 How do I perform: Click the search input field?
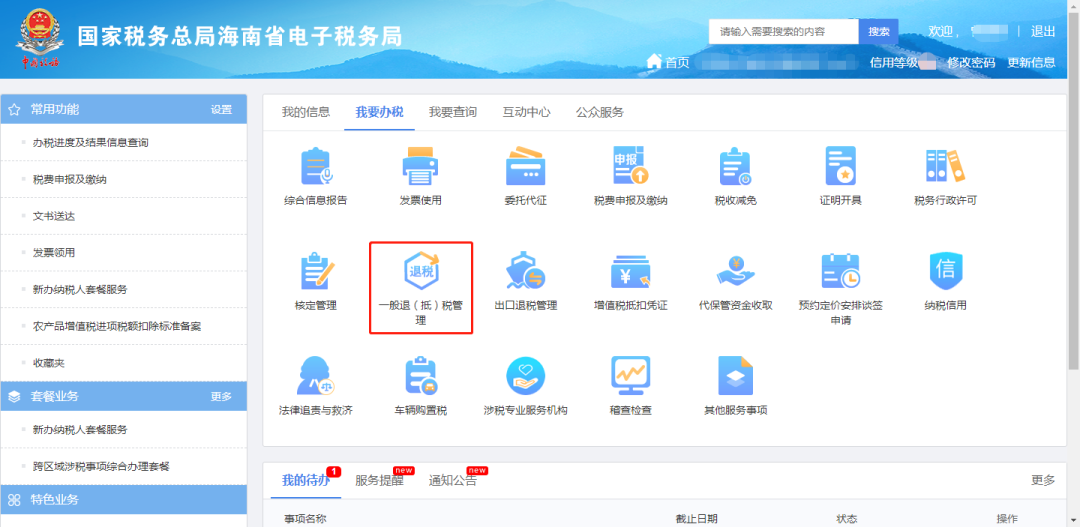784,32
